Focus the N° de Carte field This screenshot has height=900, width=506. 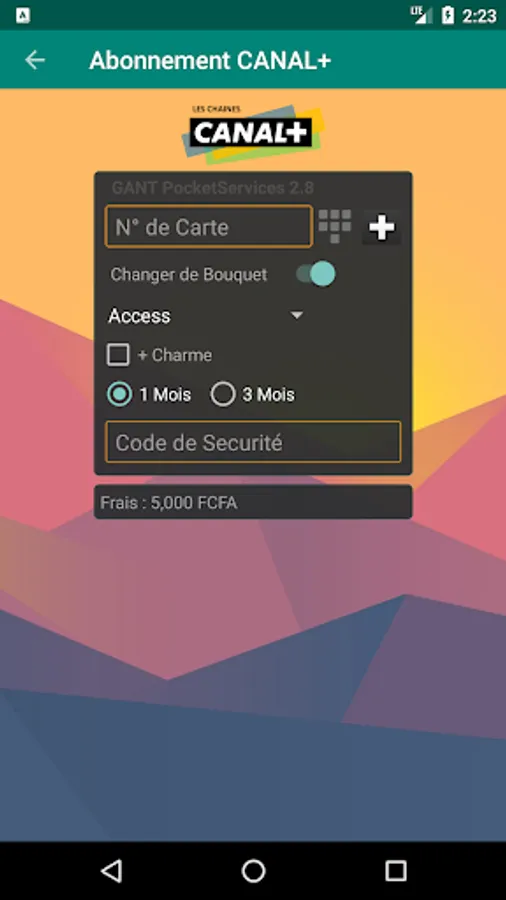coord(209,227)
